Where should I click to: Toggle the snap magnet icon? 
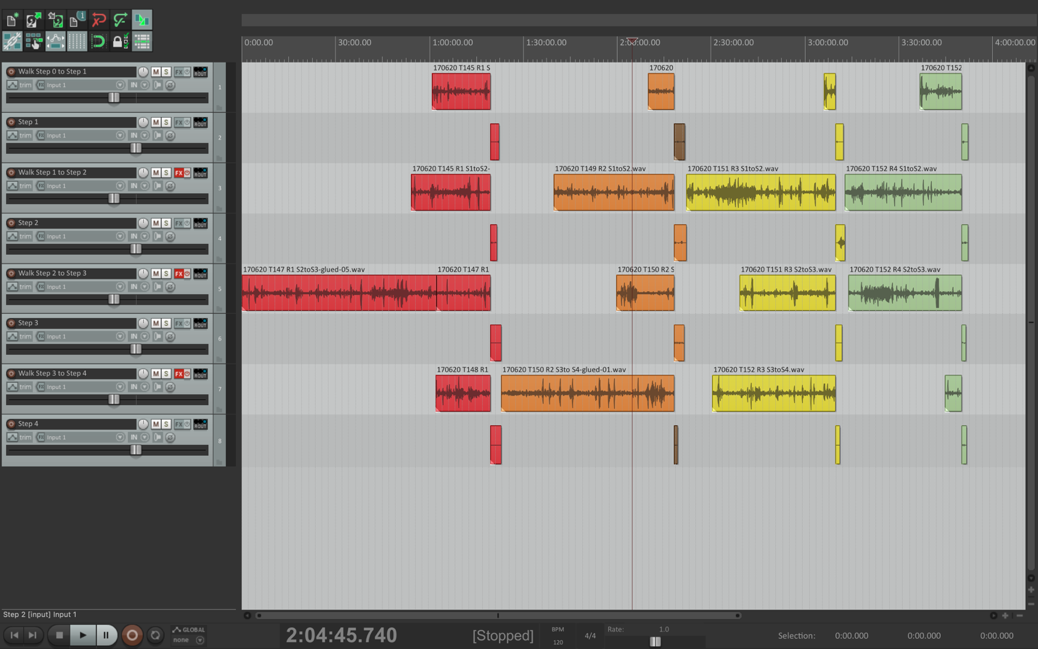pos(98,42)
